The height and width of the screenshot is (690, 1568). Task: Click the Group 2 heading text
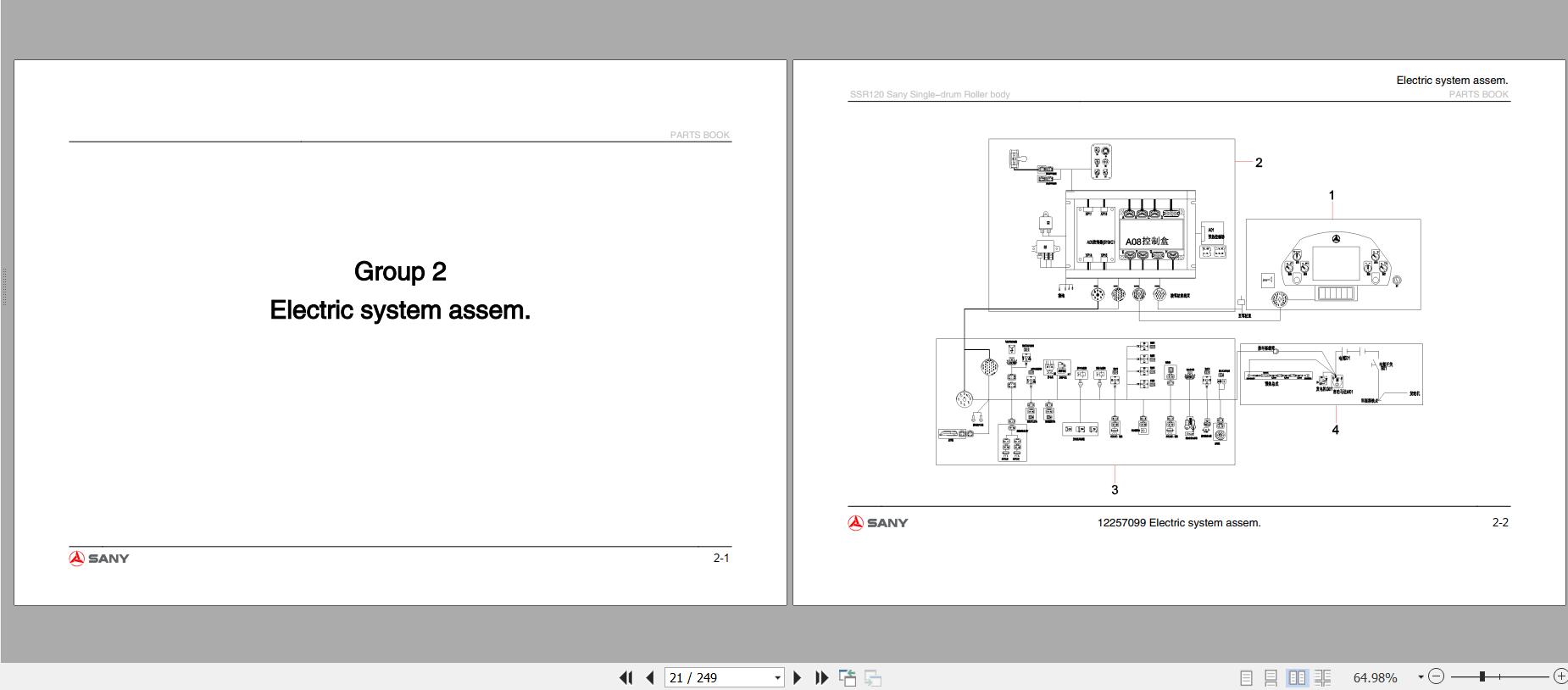point(400,271)
